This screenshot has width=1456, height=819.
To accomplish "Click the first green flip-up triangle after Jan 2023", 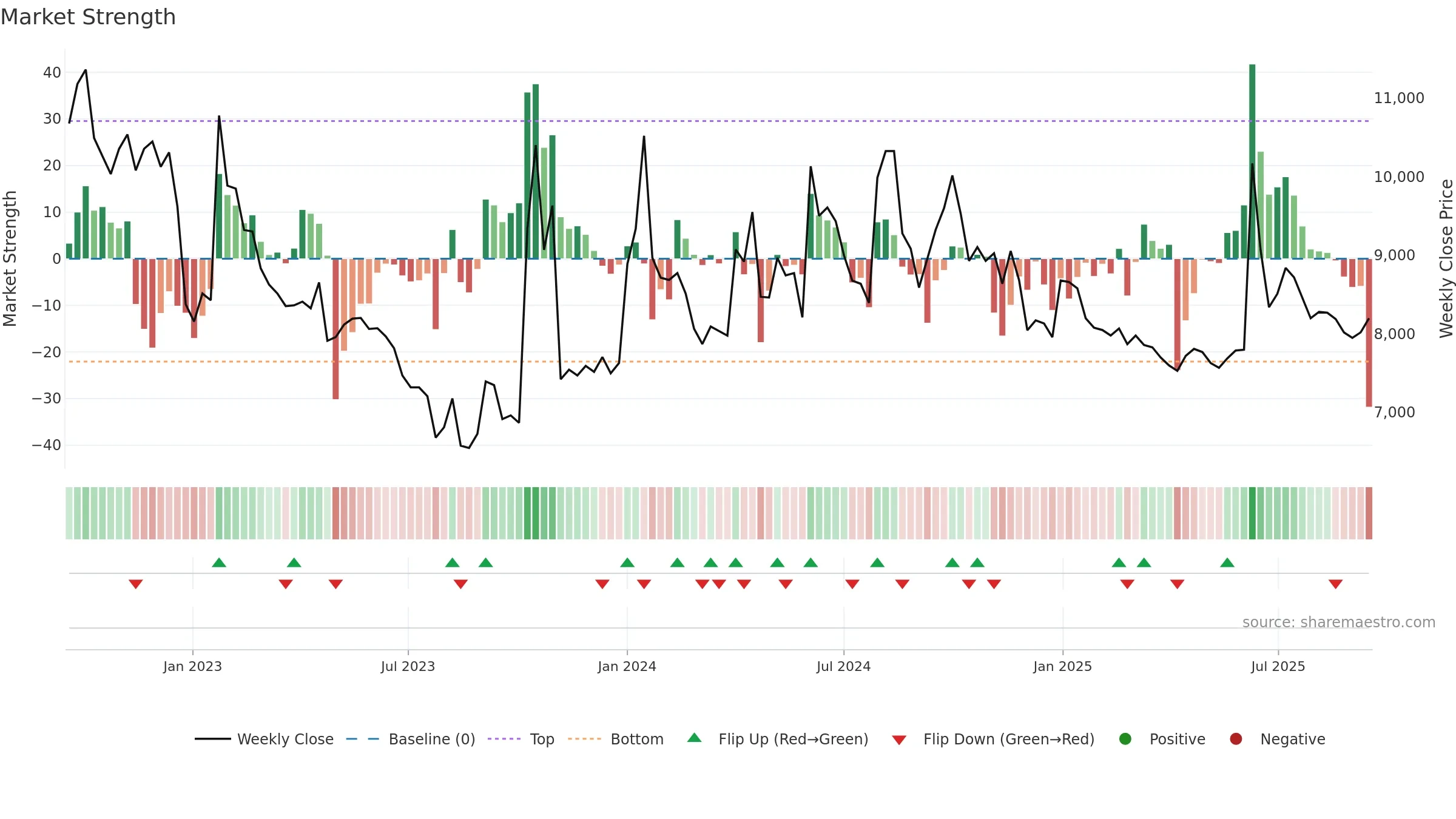I will (x=219, y=562).
